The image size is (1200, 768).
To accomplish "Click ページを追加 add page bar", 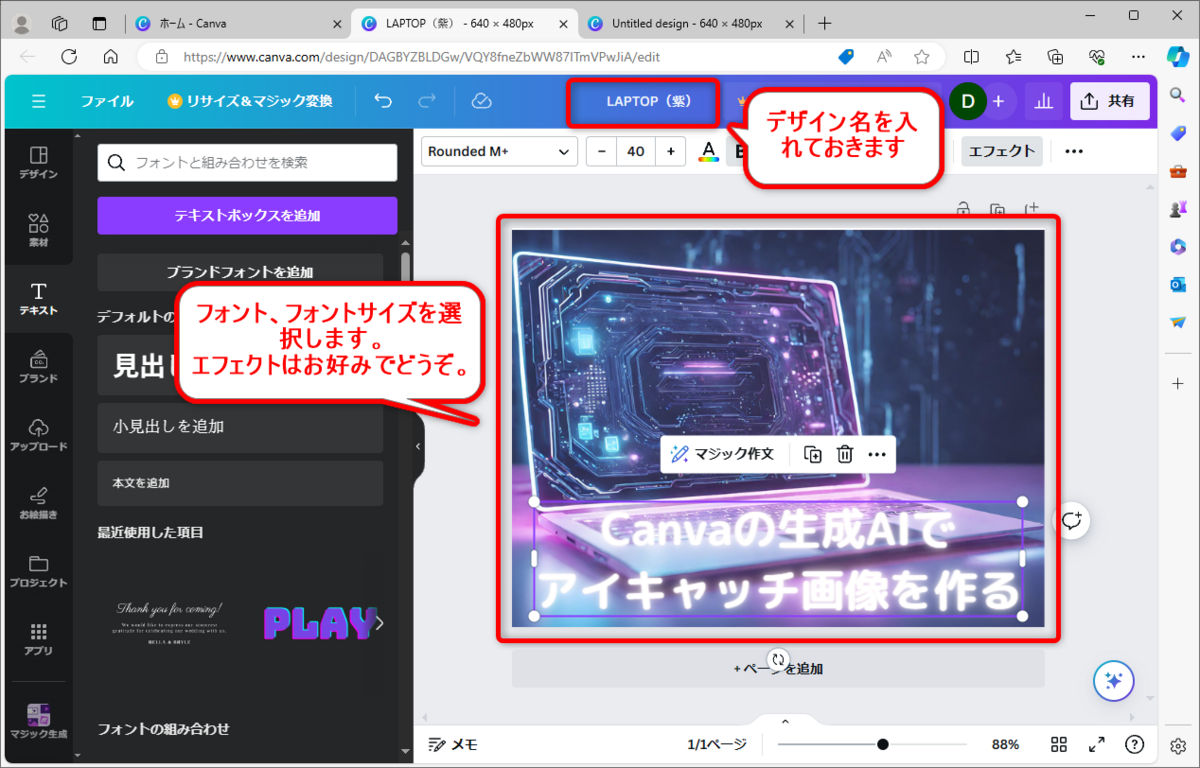I will click(778, 668).
